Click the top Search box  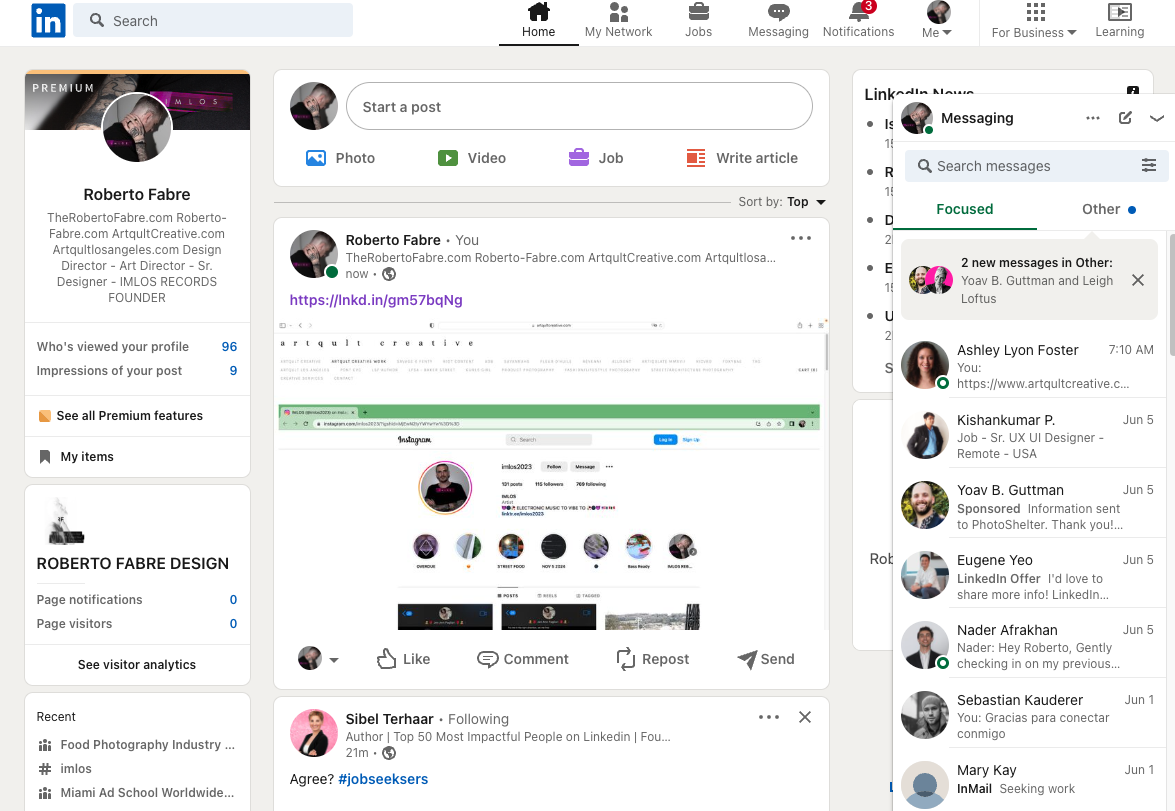[x=213, y=20]
